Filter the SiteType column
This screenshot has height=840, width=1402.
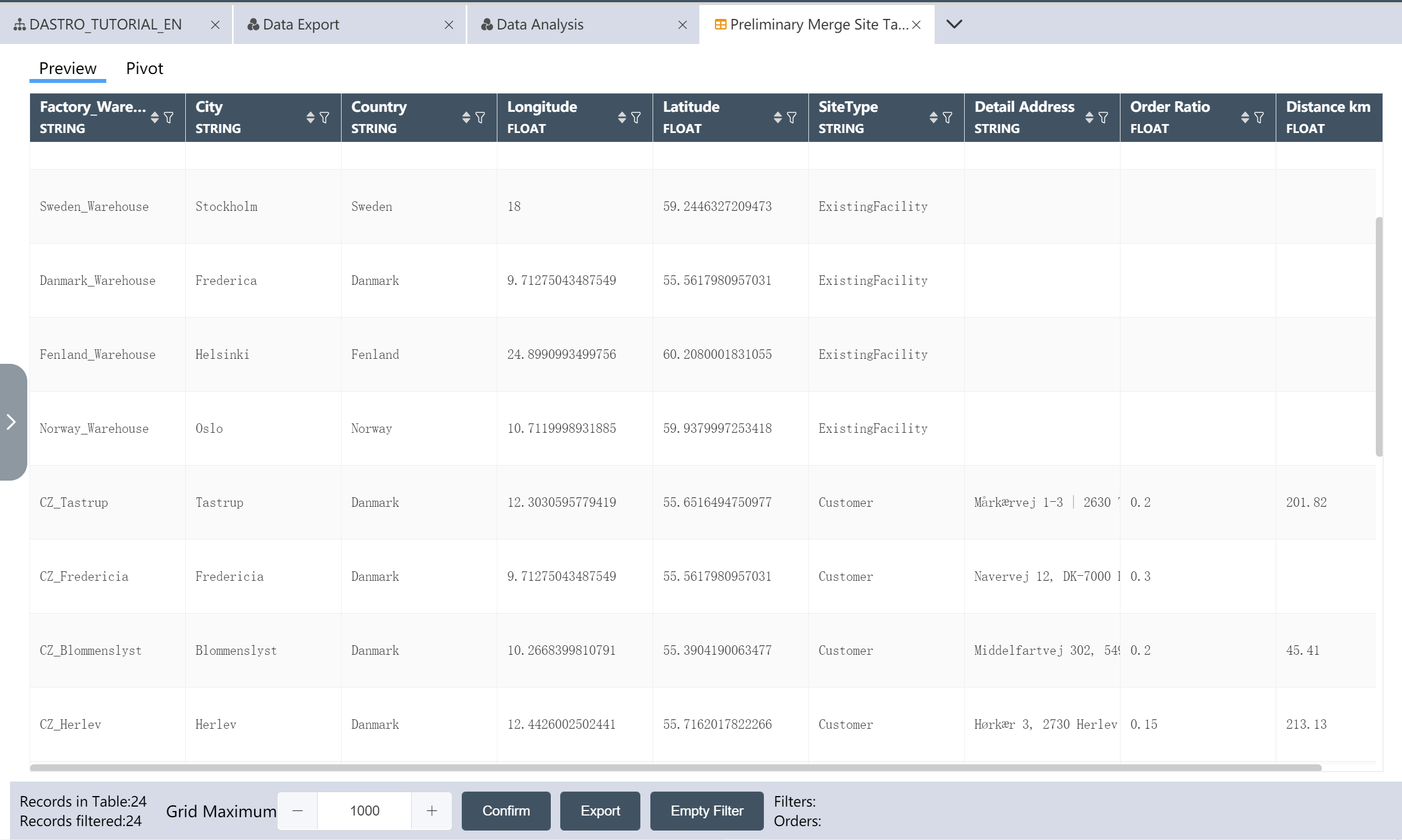[x=947, y=117]
